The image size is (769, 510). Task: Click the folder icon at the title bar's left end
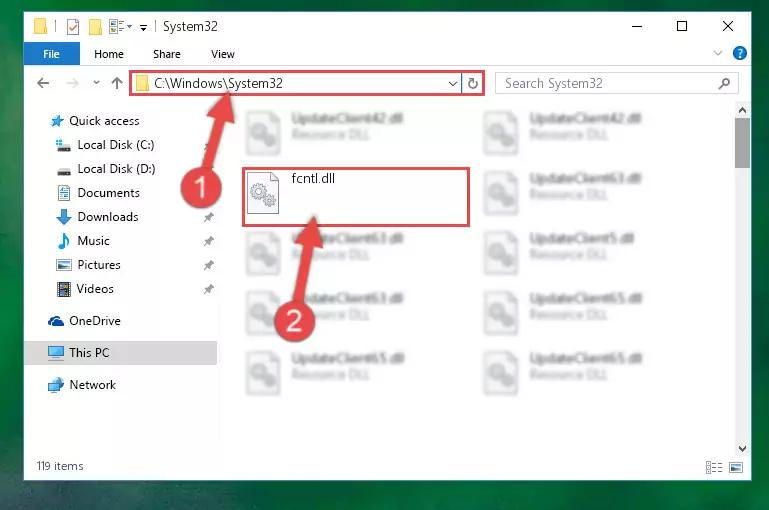[x=41, y=26]
